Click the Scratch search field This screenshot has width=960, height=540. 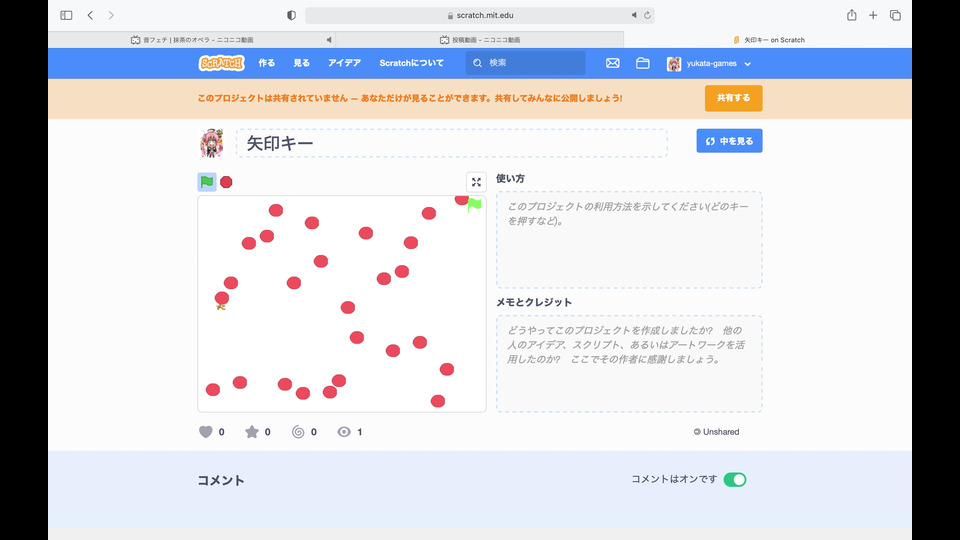point(530,63)
